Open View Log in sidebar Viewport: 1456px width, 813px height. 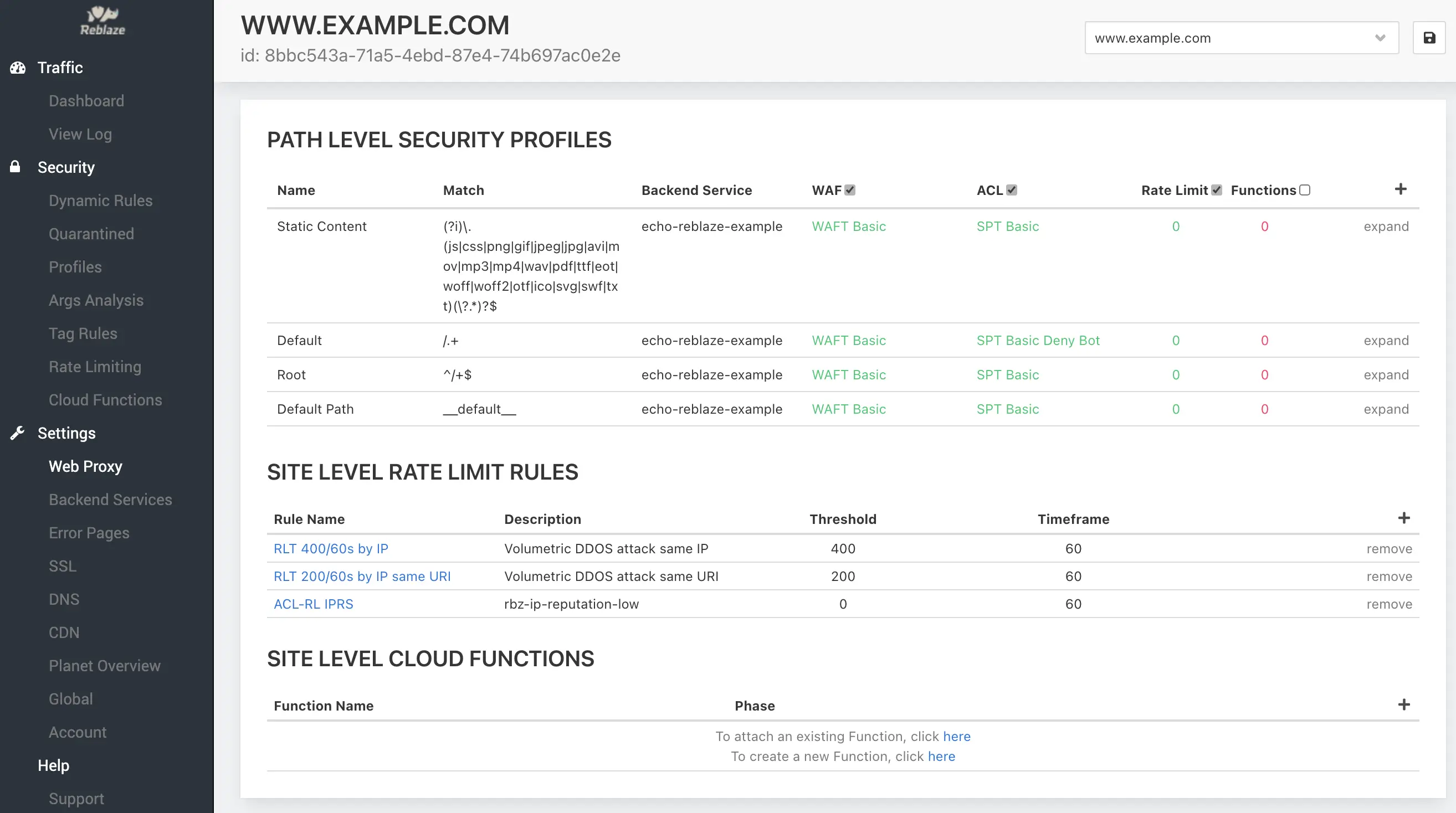pyautogui.click(x=80, y=135)
